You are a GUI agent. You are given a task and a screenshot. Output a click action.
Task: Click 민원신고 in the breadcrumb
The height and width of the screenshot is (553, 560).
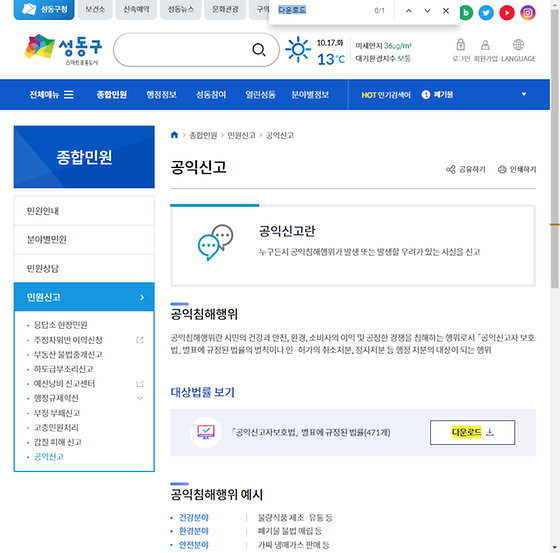coord(241,135)
